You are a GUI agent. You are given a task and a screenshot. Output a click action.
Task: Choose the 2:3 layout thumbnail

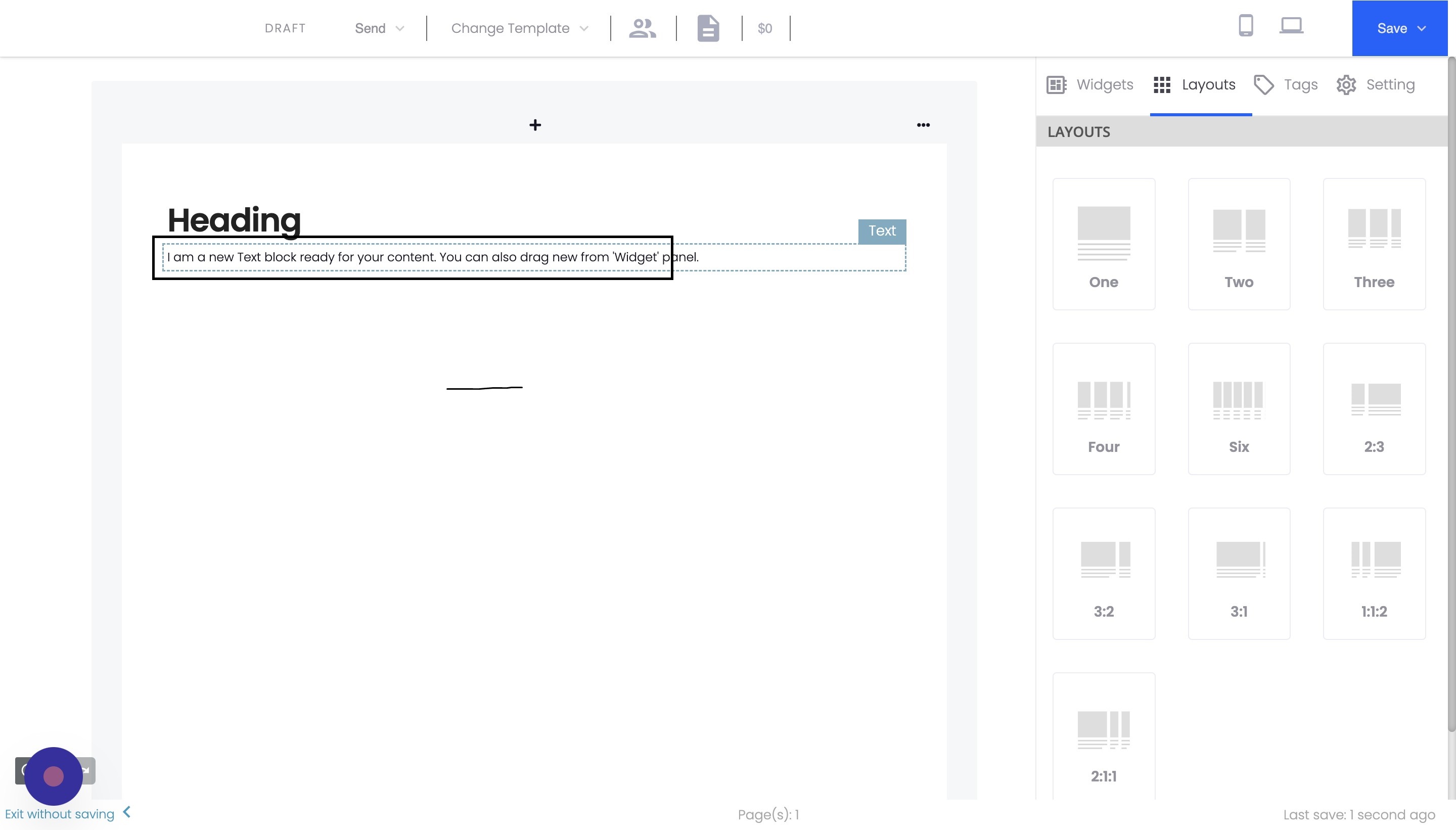(x=1374, y=408)
